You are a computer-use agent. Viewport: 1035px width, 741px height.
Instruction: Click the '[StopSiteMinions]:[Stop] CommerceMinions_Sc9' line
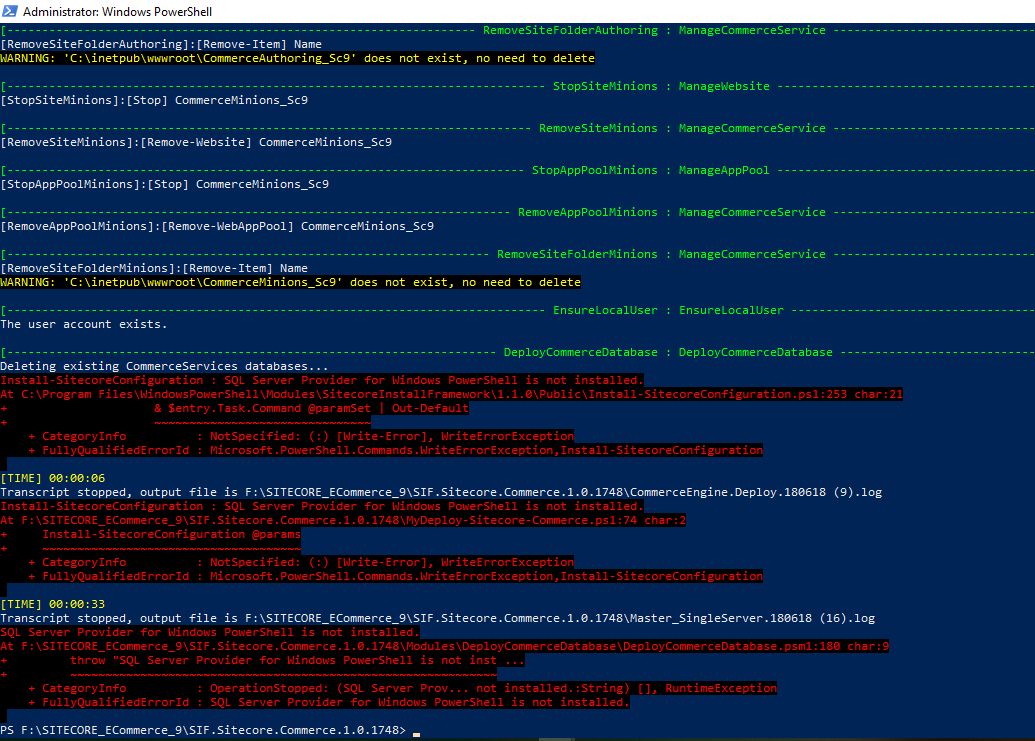click(154, 100)
